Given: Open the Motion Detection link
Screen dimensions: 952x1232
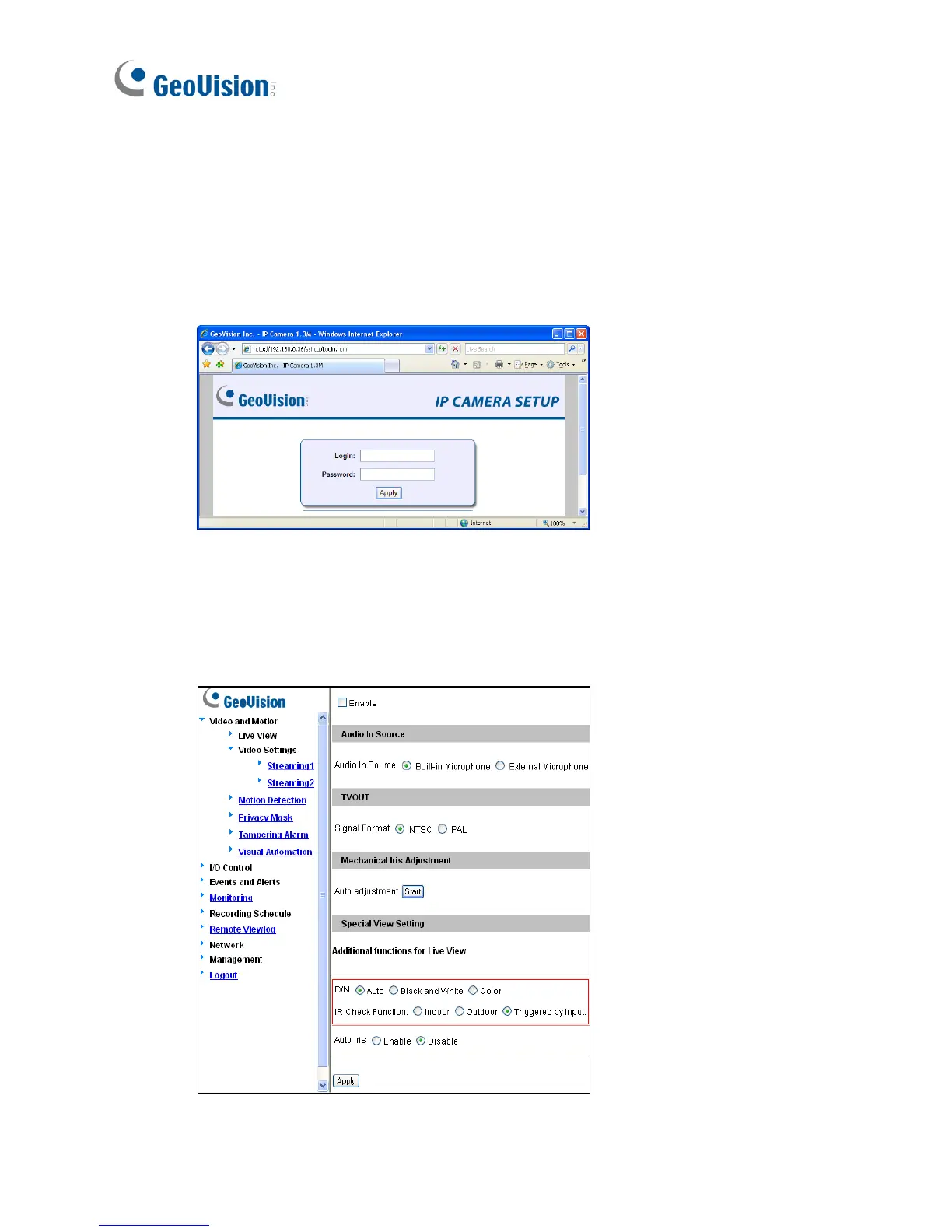Looking at the screenshot, I should [x=272, y=800].
